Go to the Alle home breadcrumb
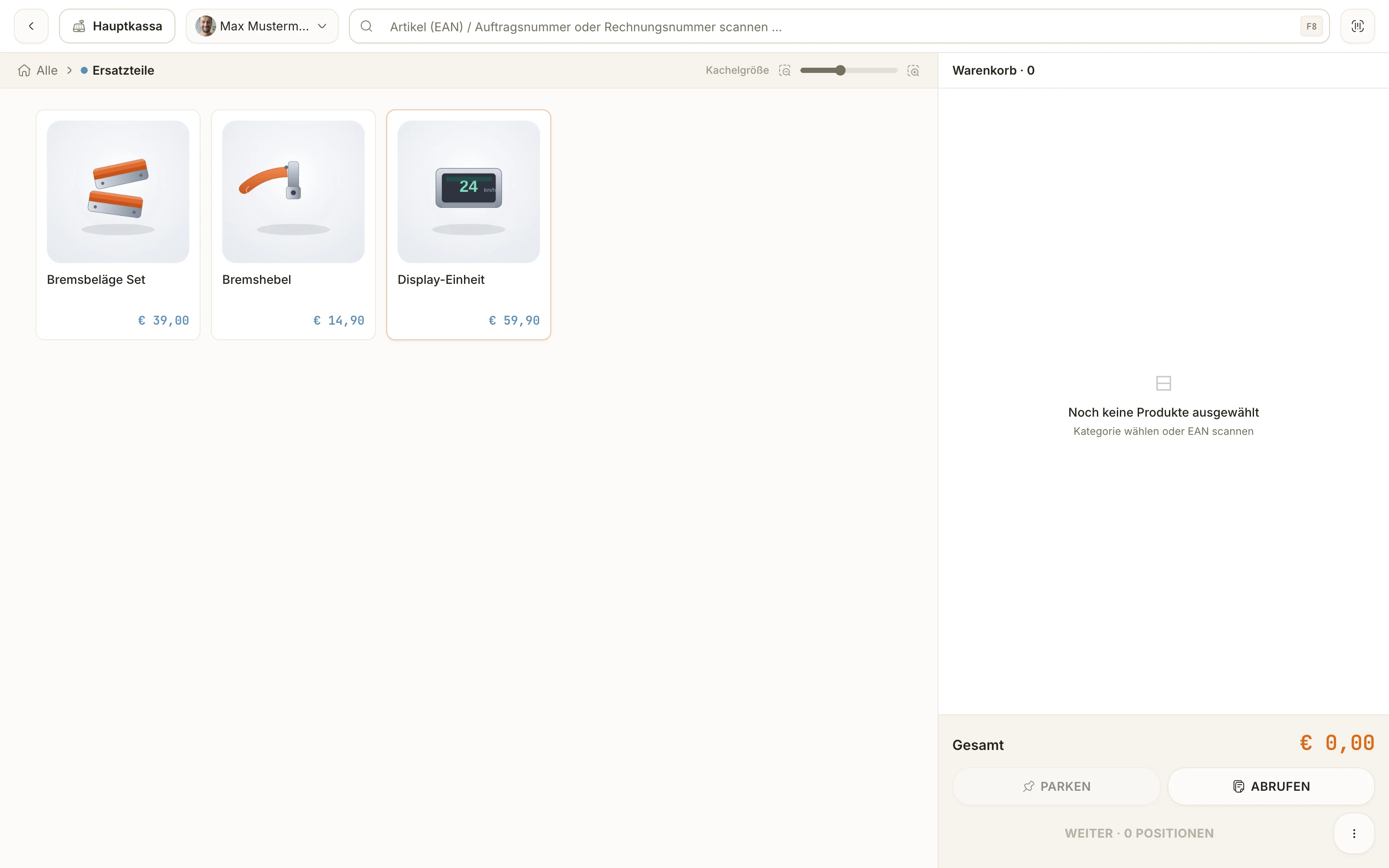The width and height of the screenshot is (1389, 868). pyautogui.click(x=38, y=70)
